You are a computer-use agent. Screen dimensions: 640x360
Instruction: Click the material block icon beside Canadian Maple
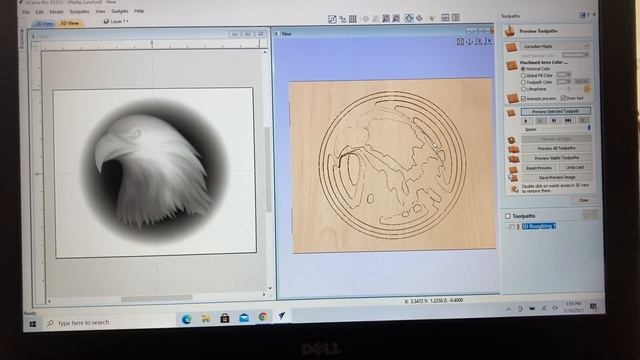[x=512, y=47]
